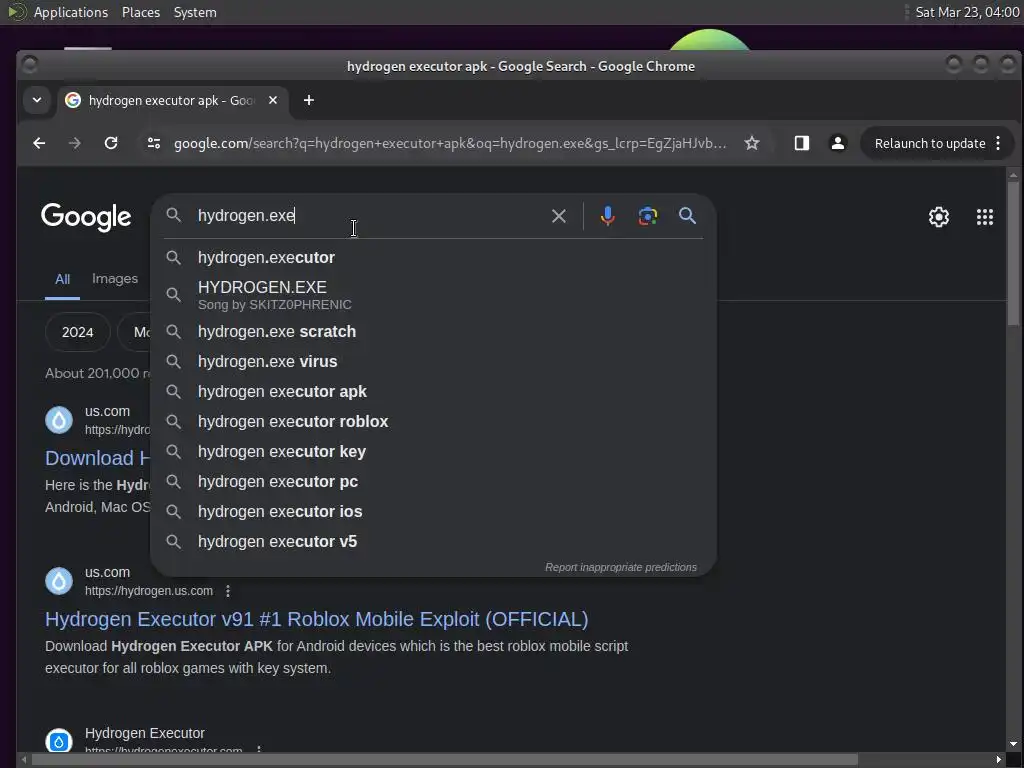Open the tab search dropdown arrow
1024x768 pixels.
(x=37, y=100)
